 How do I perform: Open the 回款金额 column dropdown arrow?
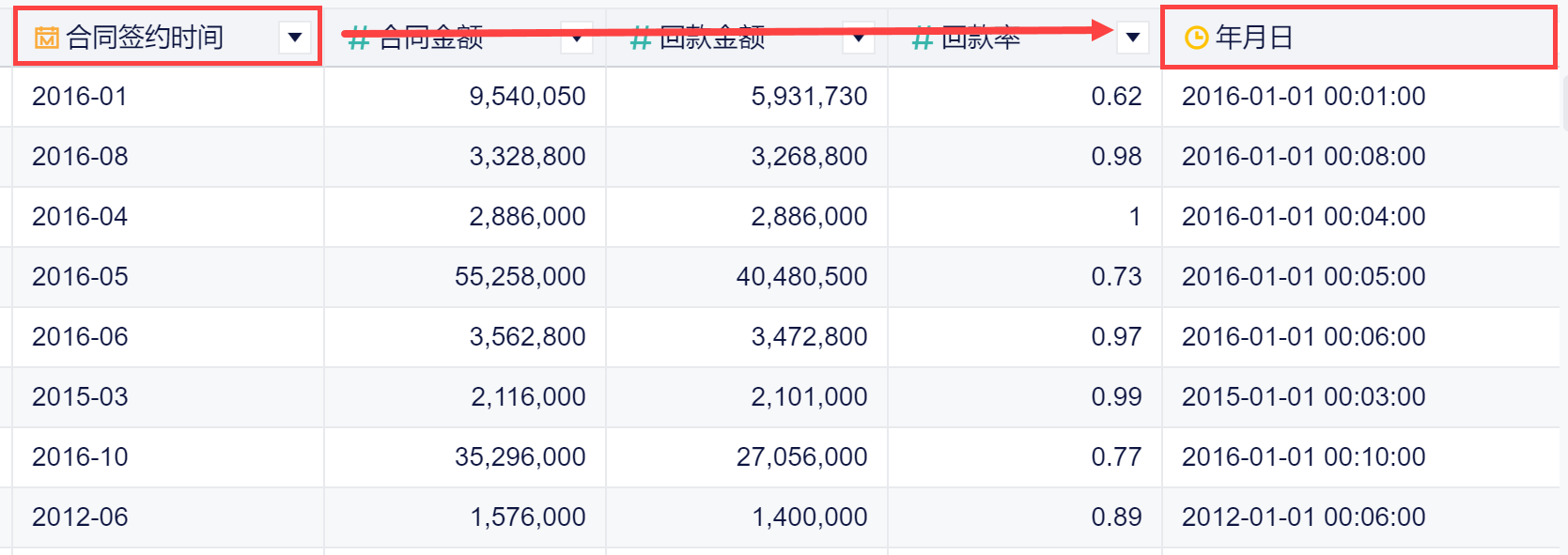(859, 39)
